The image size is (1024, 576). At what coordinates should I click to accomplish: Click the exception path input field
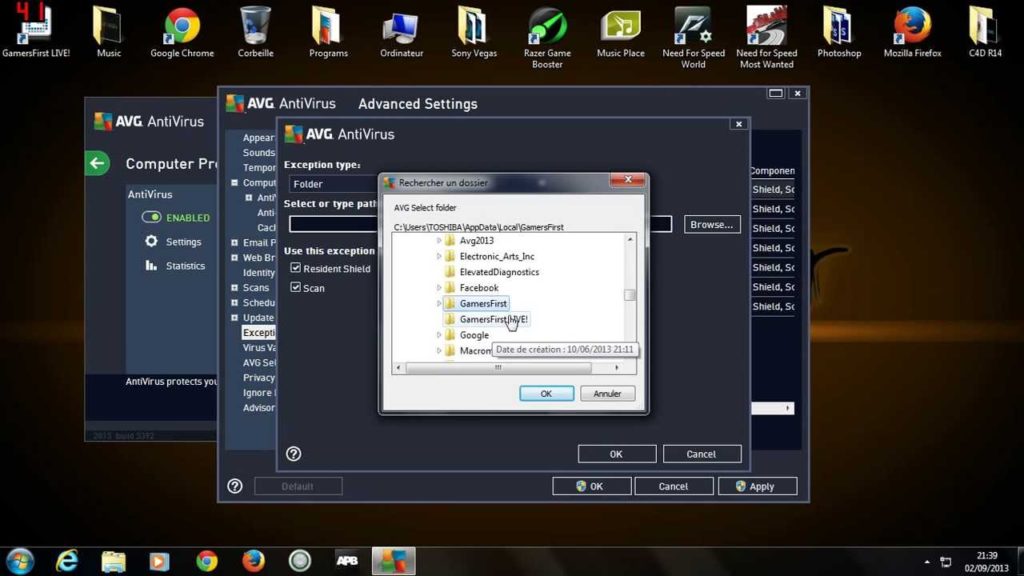(x=480, y=224)
